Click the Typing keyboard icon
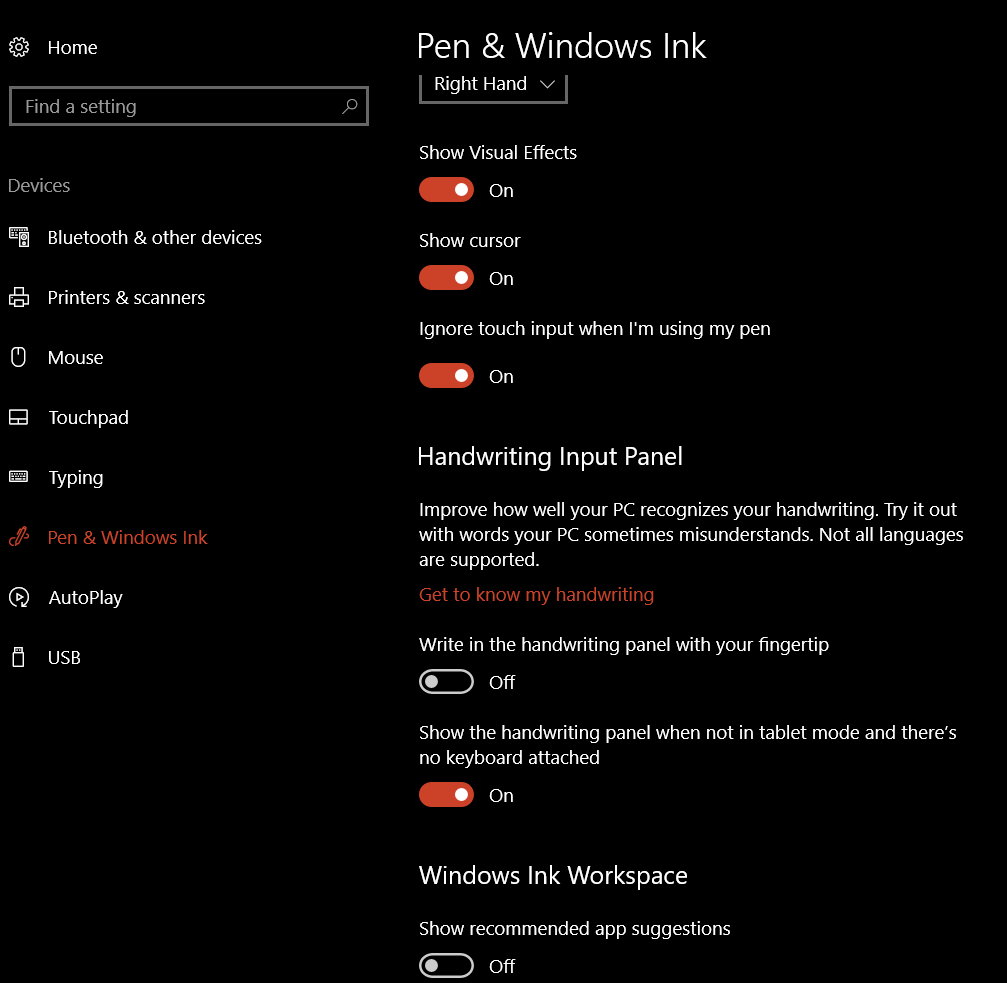This screenshot has width=1007, height=983. [x=19, y=477]
